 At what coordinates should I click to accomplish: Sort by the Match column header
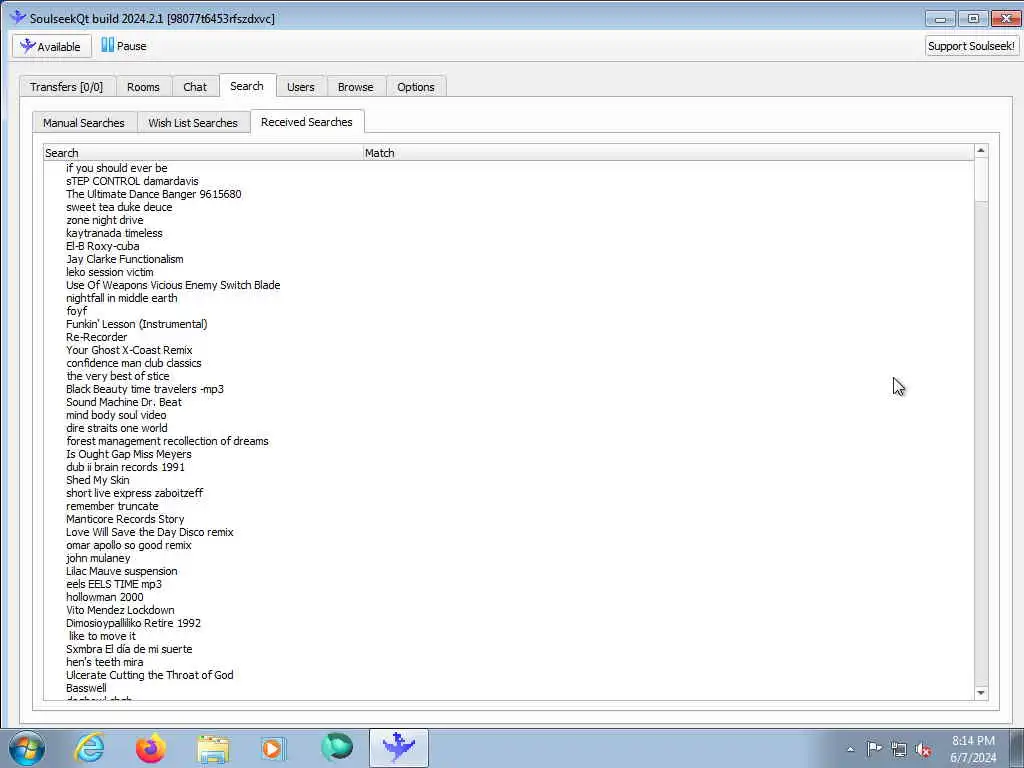667,153
